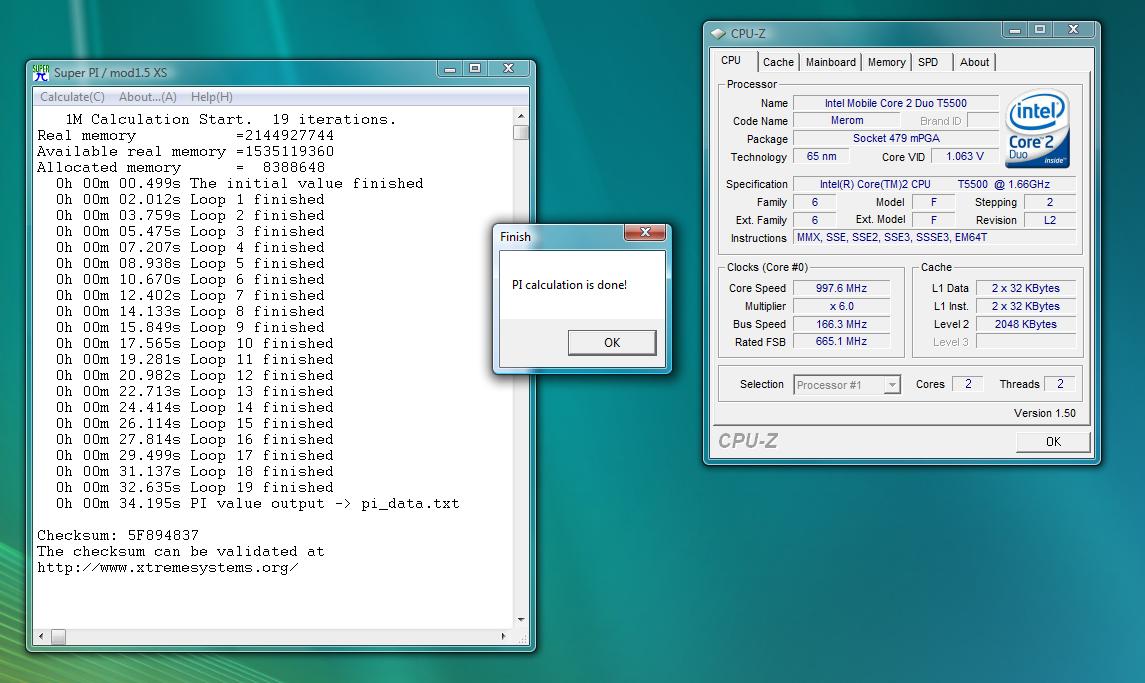Click the Super PI horizontal scrollbar thumb
This screenshot has height=683, width=1145.
58,636
